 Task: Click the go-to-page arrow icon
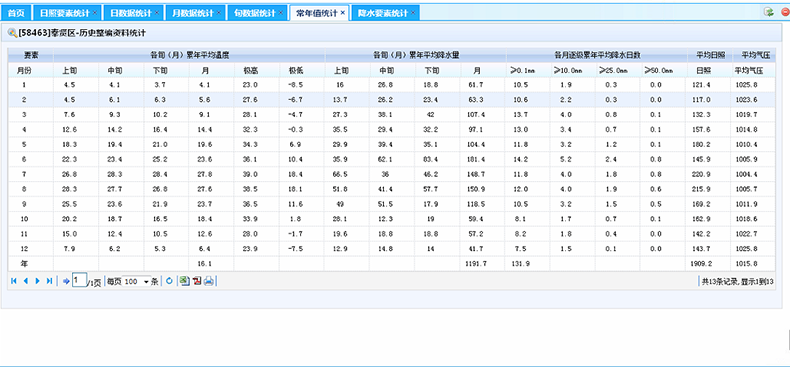click(x=66, y=281)
